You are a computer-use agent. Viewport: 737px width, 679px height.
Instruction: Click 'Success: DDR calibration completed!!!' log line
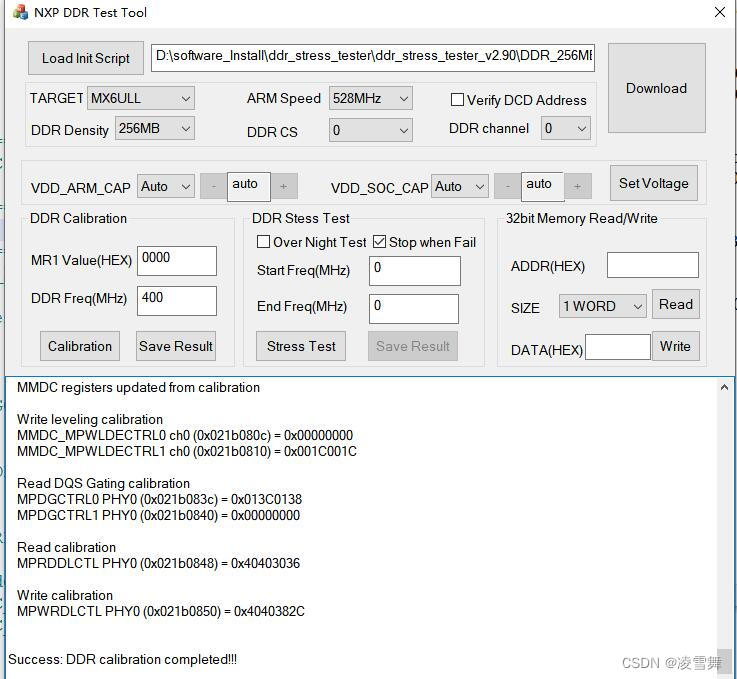[x=122, y=659]
